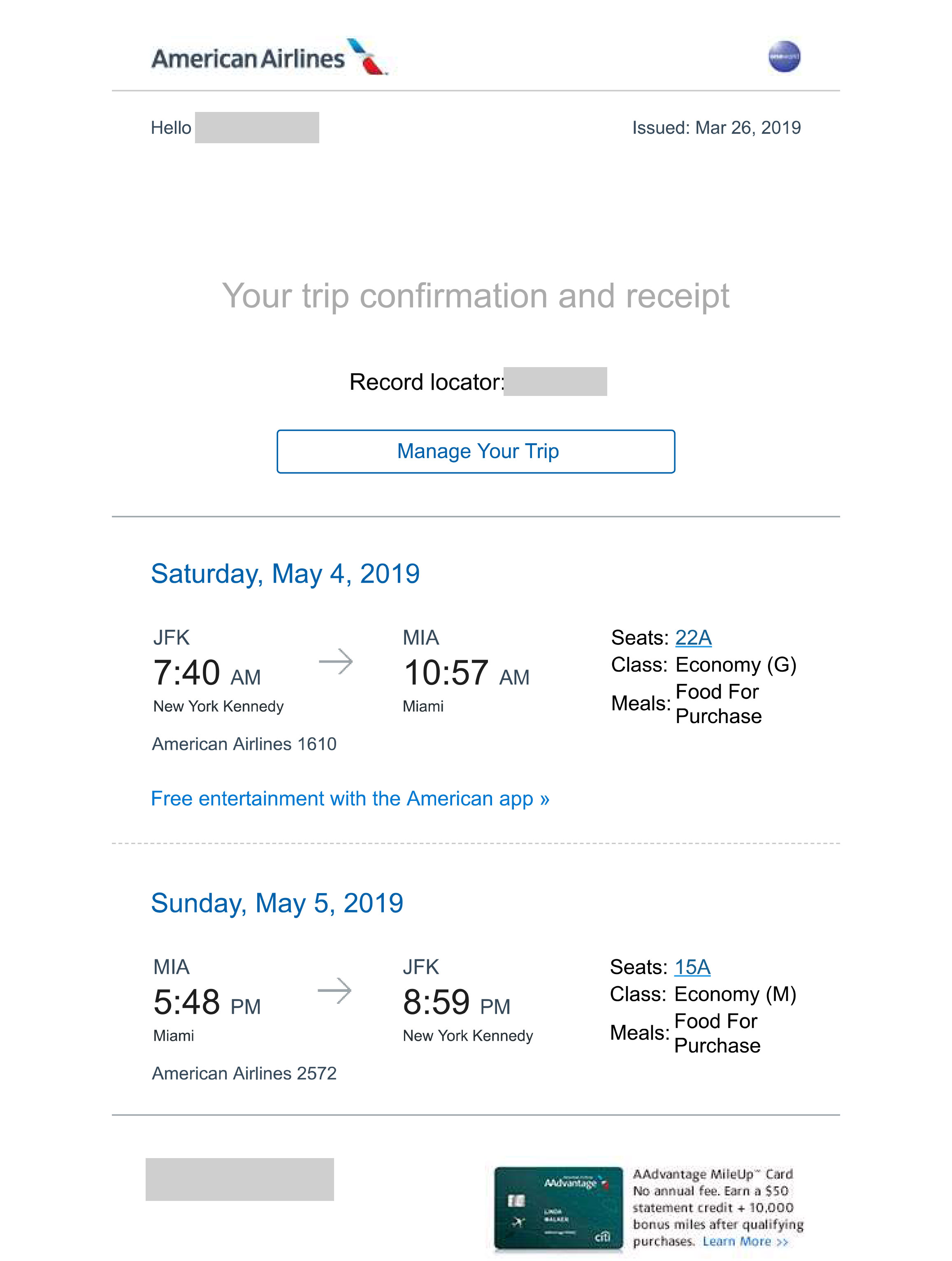
Task: Click the JFK to MIA arrow icon
Action: 336,661
